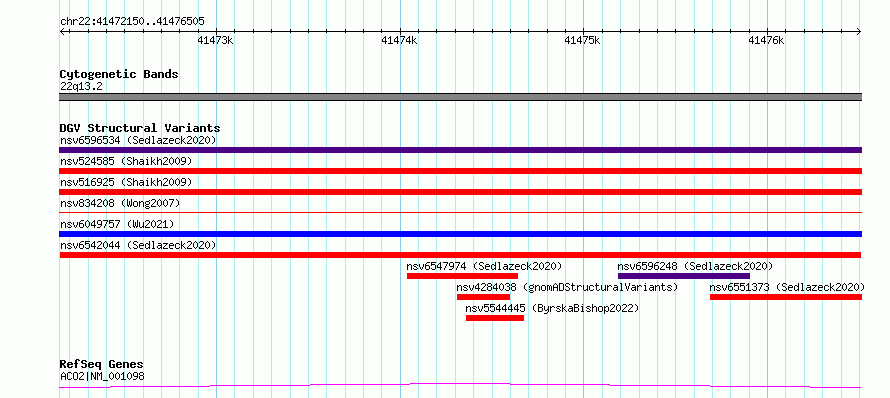Click the Cytogenetic Bands track title
The height and width of the screenshot is (398, 890).
point(119,74)
